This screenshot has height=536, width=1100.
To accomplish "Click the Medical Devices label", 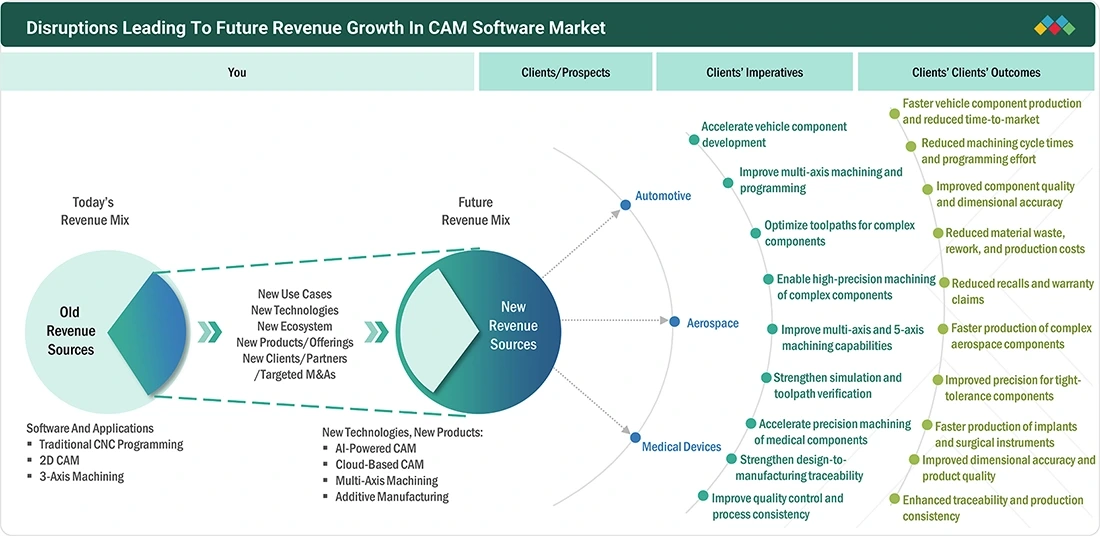I will pyautogui.click(x=682, y=446).
